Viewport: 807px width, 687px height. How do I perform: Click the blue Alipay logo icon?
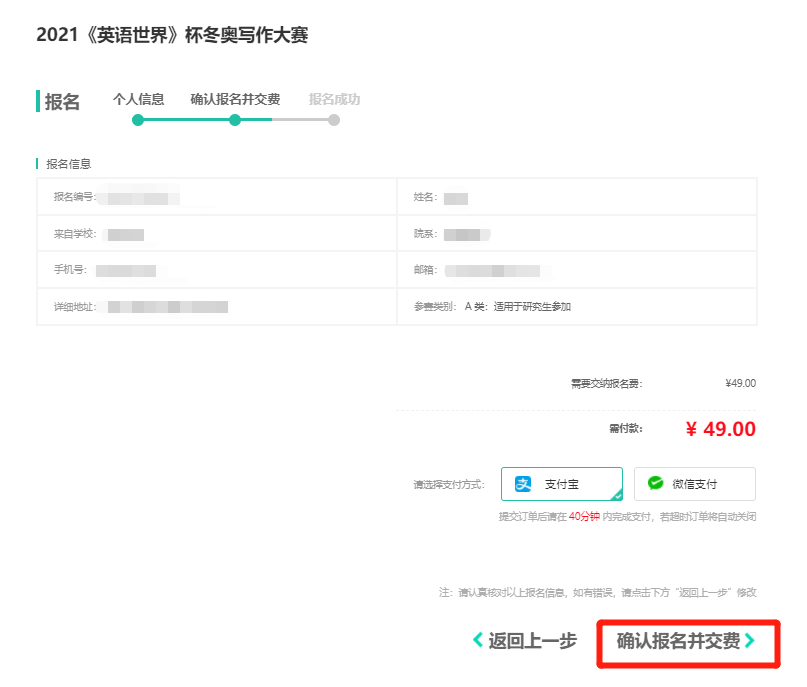click(523, 484)
